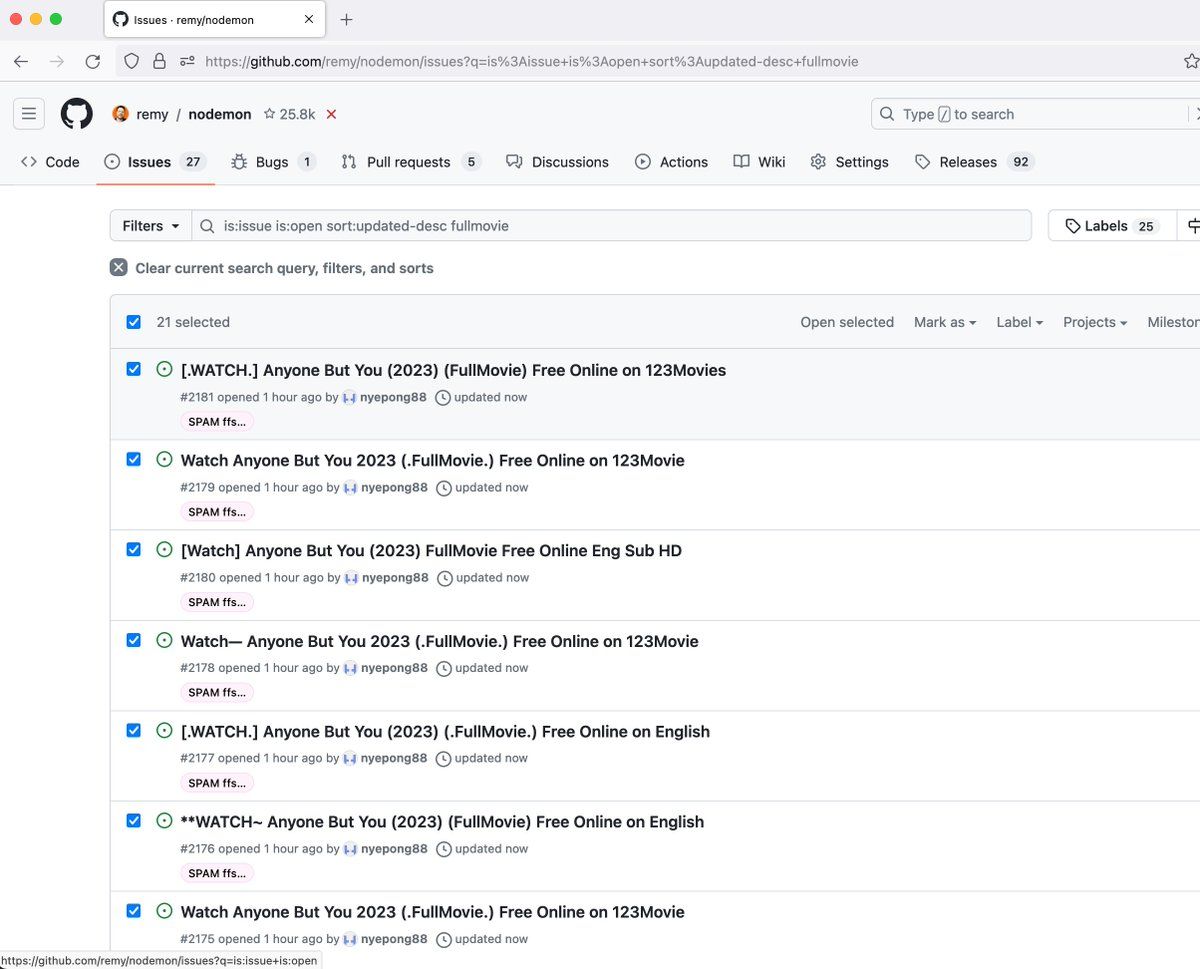Click the X icon to clear search query
This screenshot has width=1200, height=969.
click(x=119, y=268)
